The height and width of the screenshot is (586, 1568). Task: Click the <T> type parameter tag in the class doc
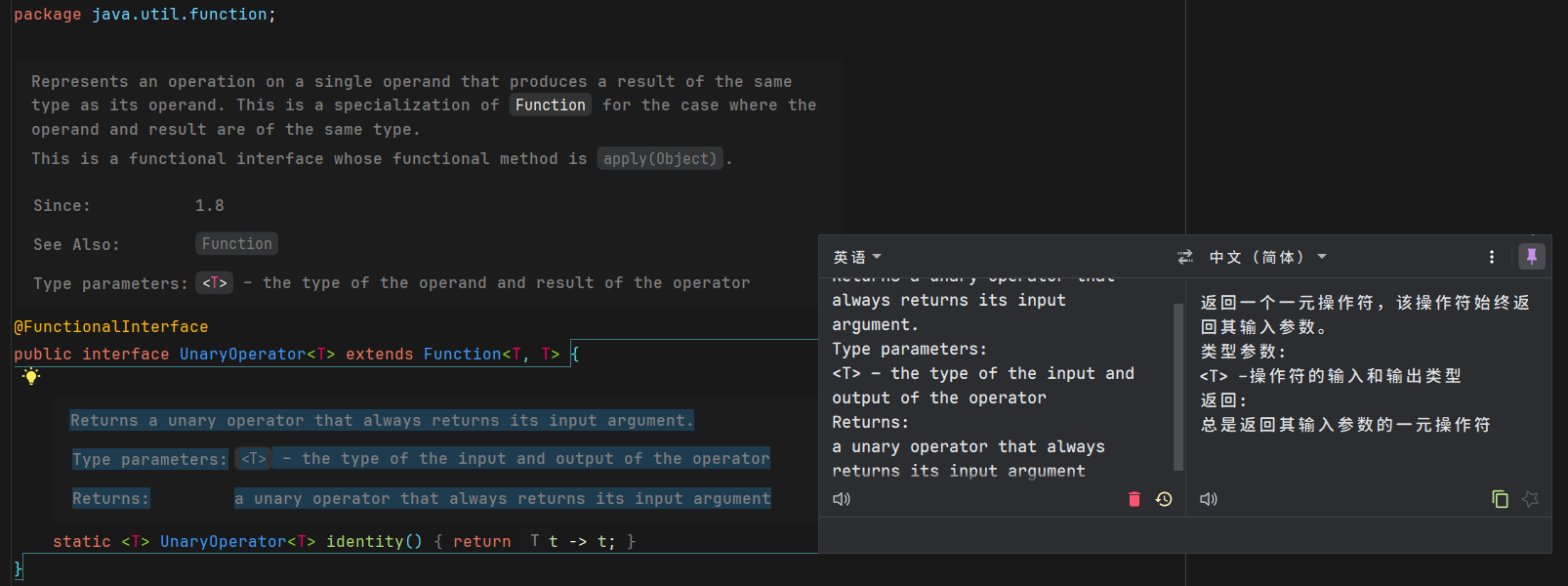click(215, 283)
